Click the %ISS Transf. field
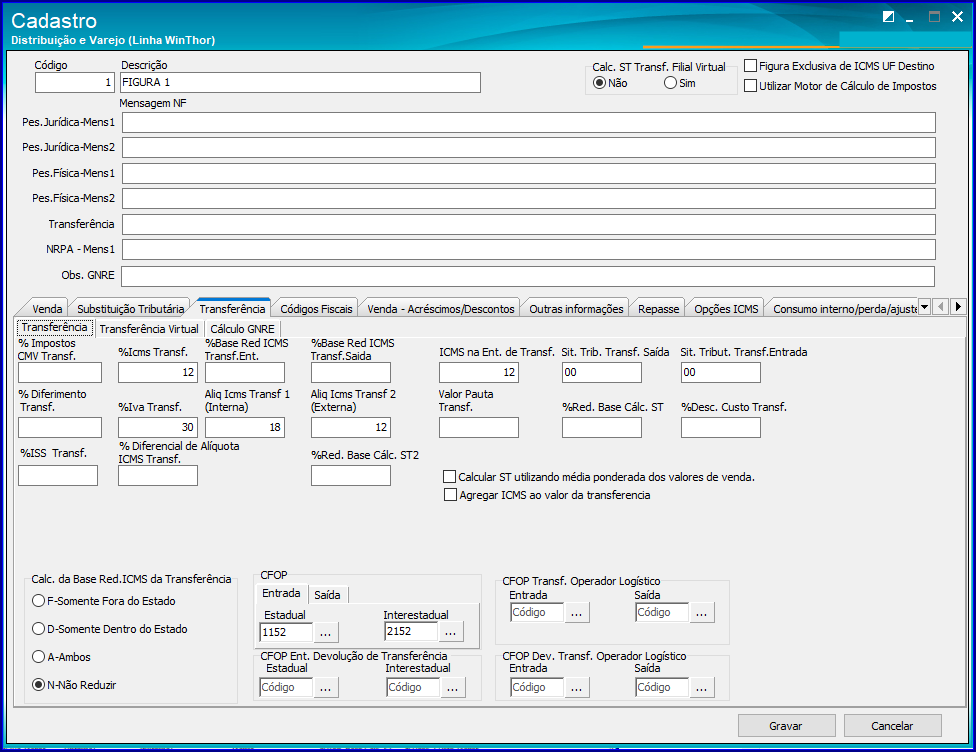Image resolution: width=976 pixels, height=752 pixels. click(x=58, y=476)
